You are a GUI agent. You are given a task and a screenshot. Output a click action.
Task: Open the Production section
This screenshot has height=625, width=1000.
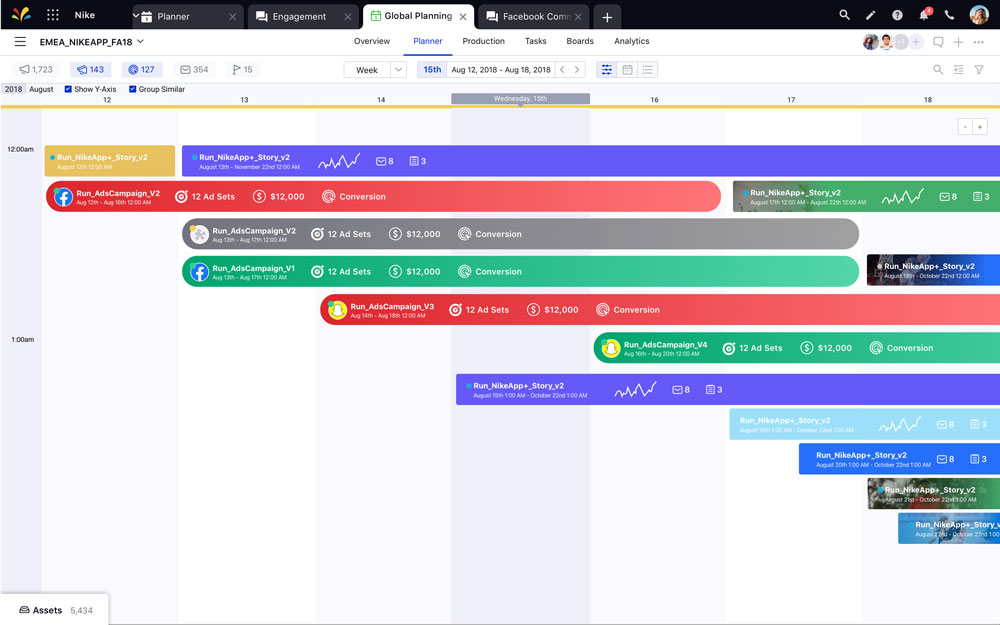click(x=483, y=41)
